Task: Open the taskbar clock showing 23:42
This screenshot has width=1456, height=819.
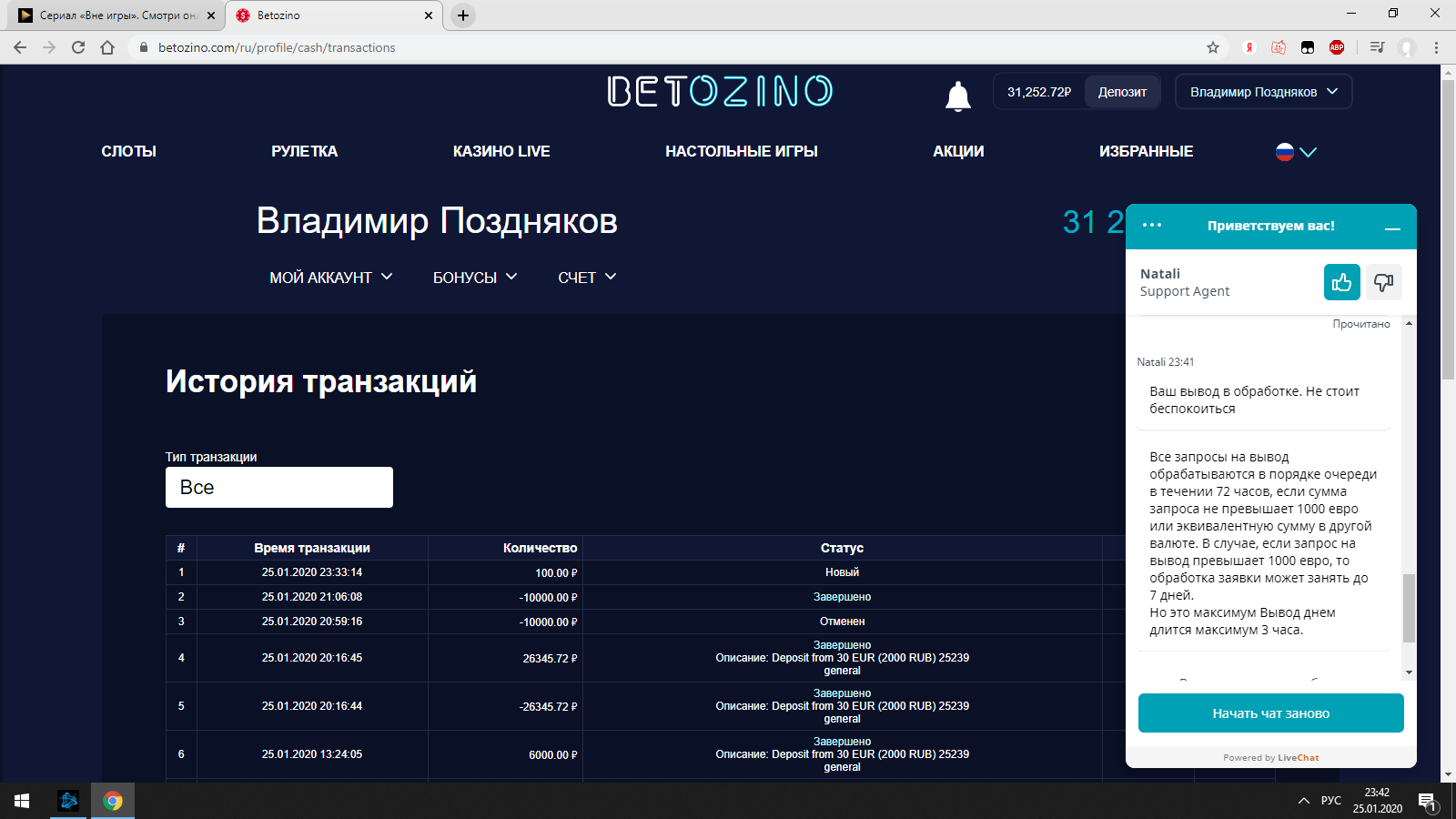Action: point(1377,801)
